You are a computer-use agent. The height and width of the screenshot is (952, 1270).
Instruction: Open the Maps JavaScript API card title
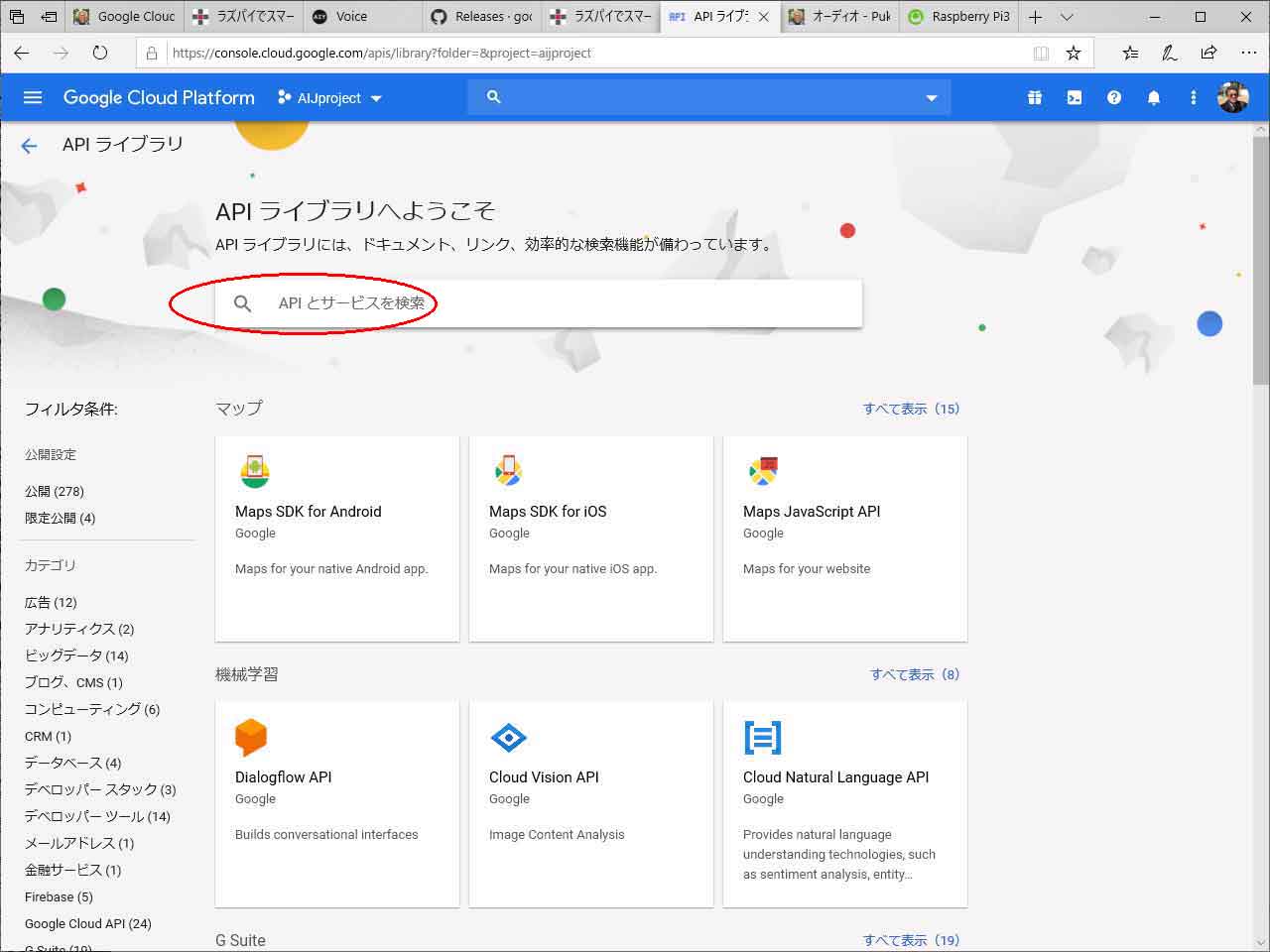click(812, 512)
